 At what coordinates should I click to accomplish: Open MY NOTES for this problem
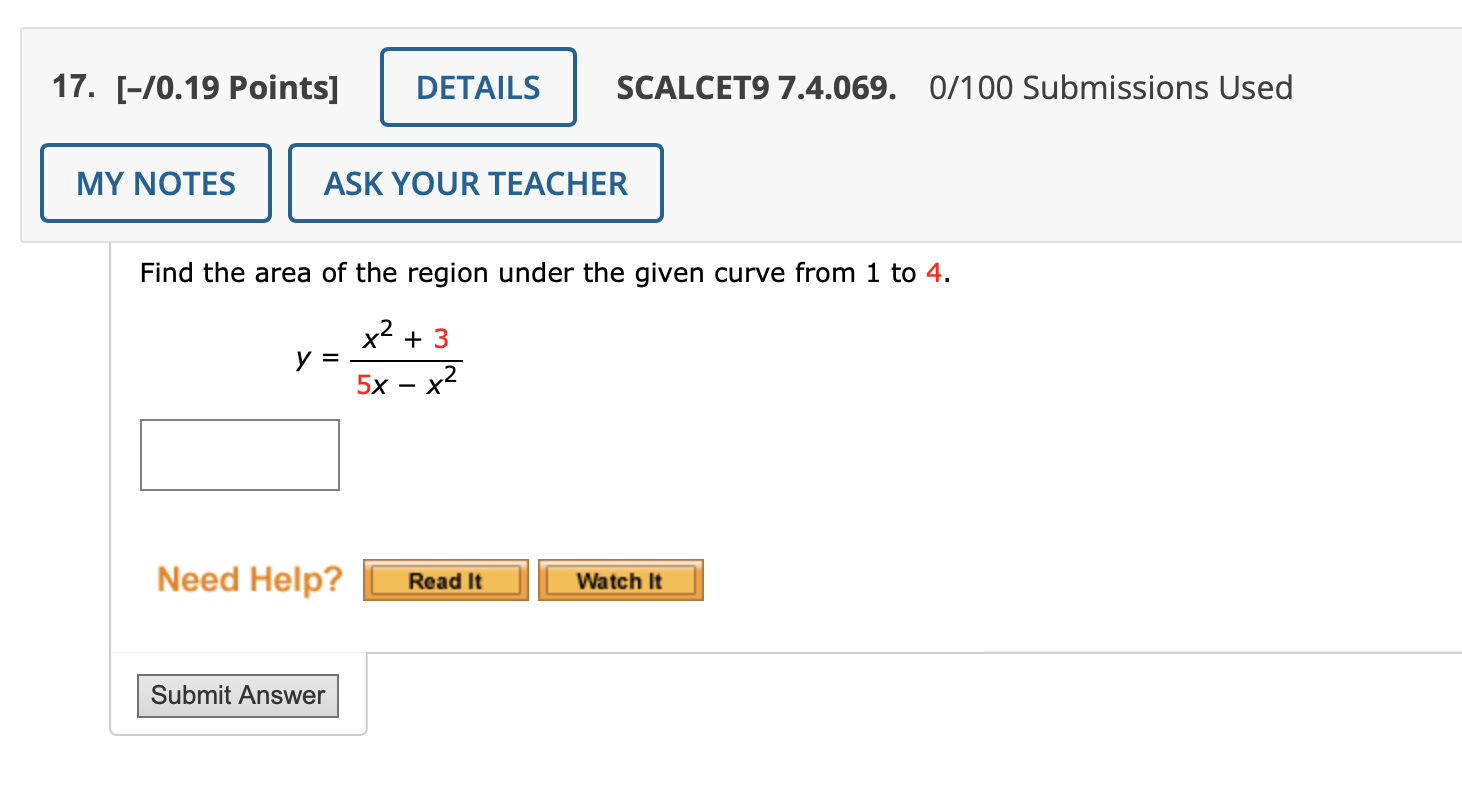[155, 182]
